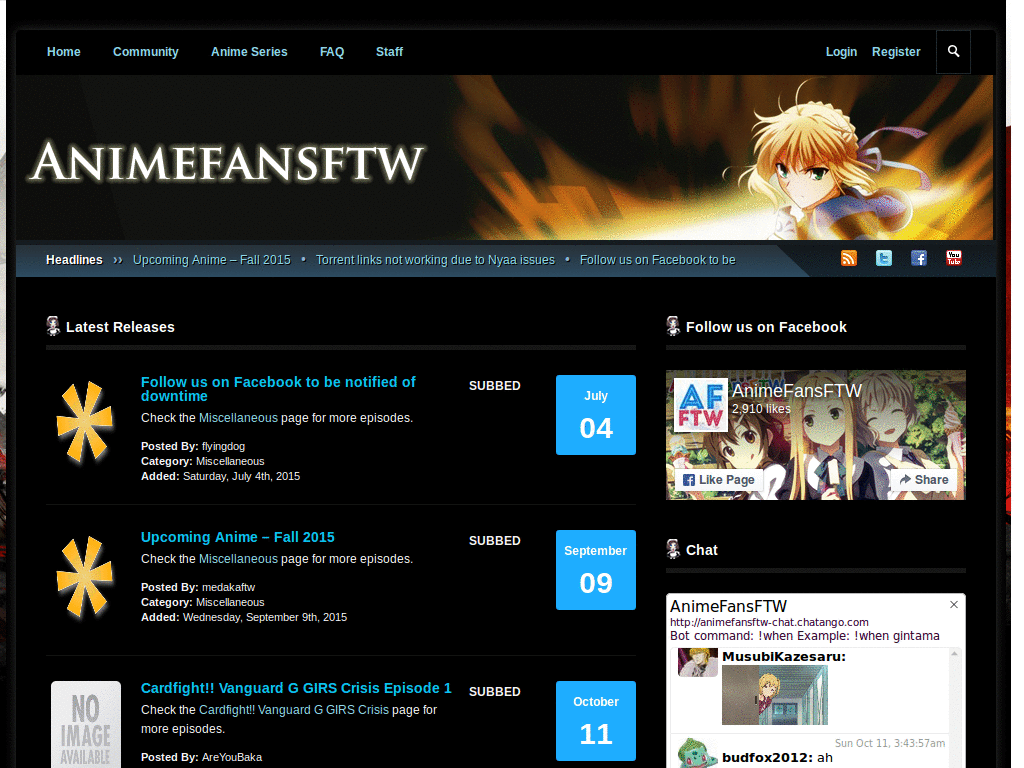Open the YouTube icon in headlines bar
The height and width of the screenshot is (768, 1024).
pos(953,258)
